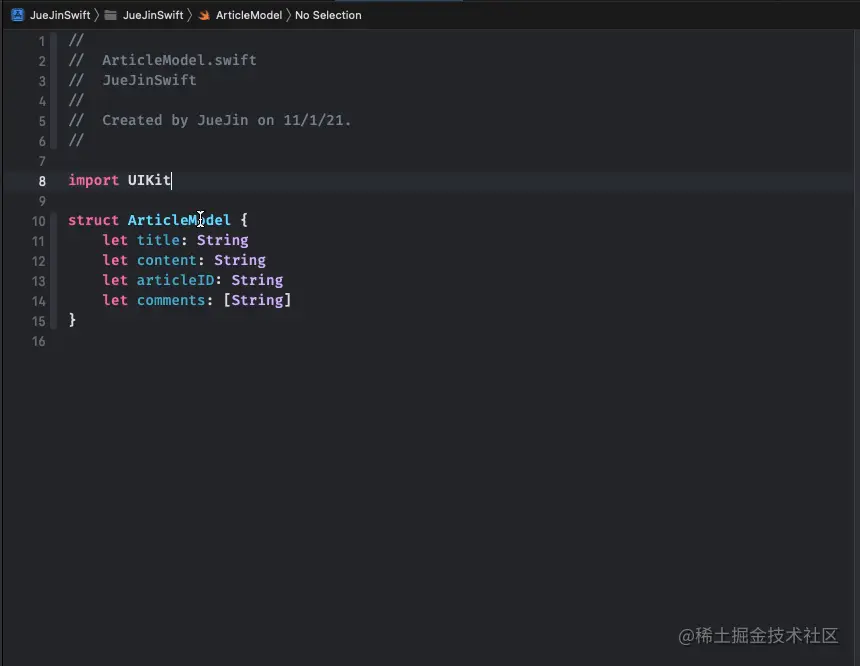Screen dimensions: 860x666
Task: Click the let keyword before comments
Action: [x=115, y=300]
